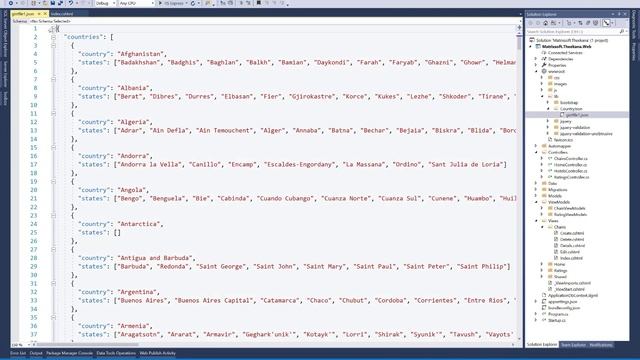Open the Debug configuration dropdown
Screen dimensions: 640x360
(x=106, y=3)
